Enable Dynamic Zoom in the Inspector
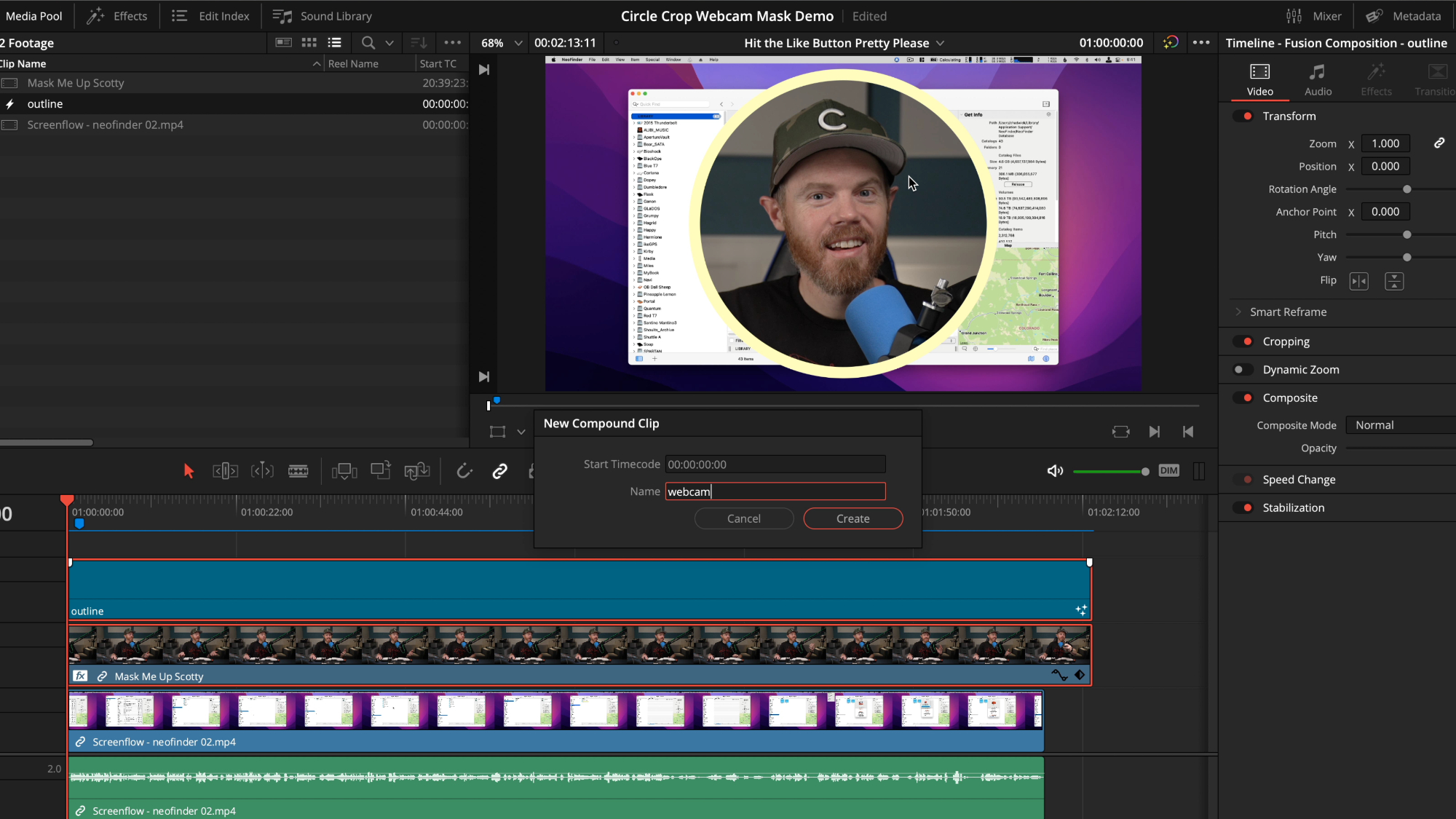This screenshot has height=819, width=1456. [1242, 369]
